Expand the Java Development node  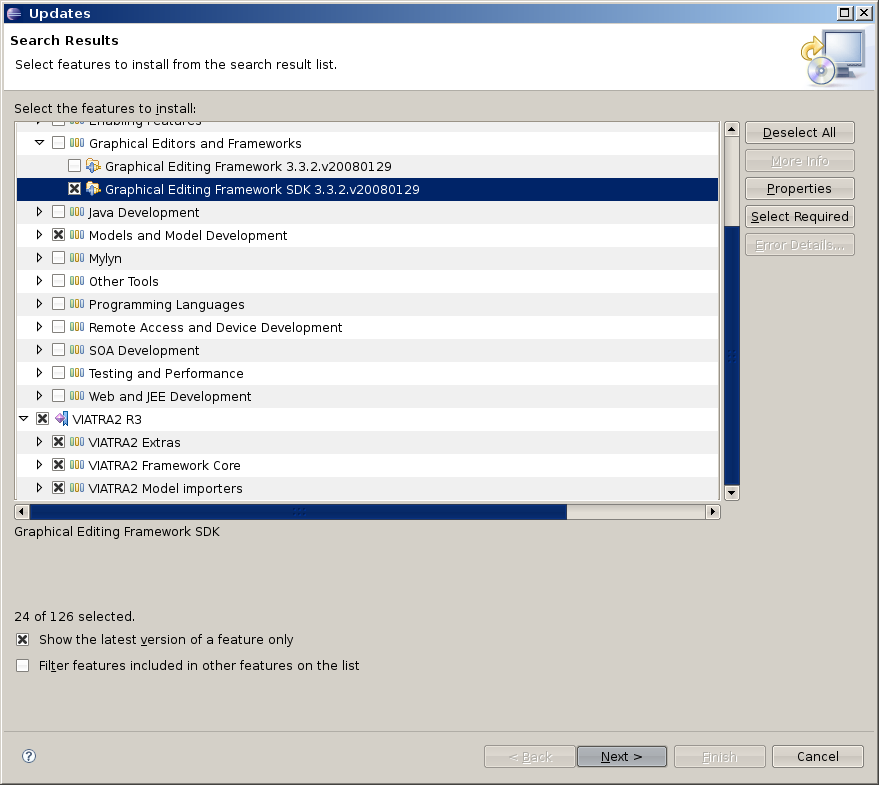[39, 212]
